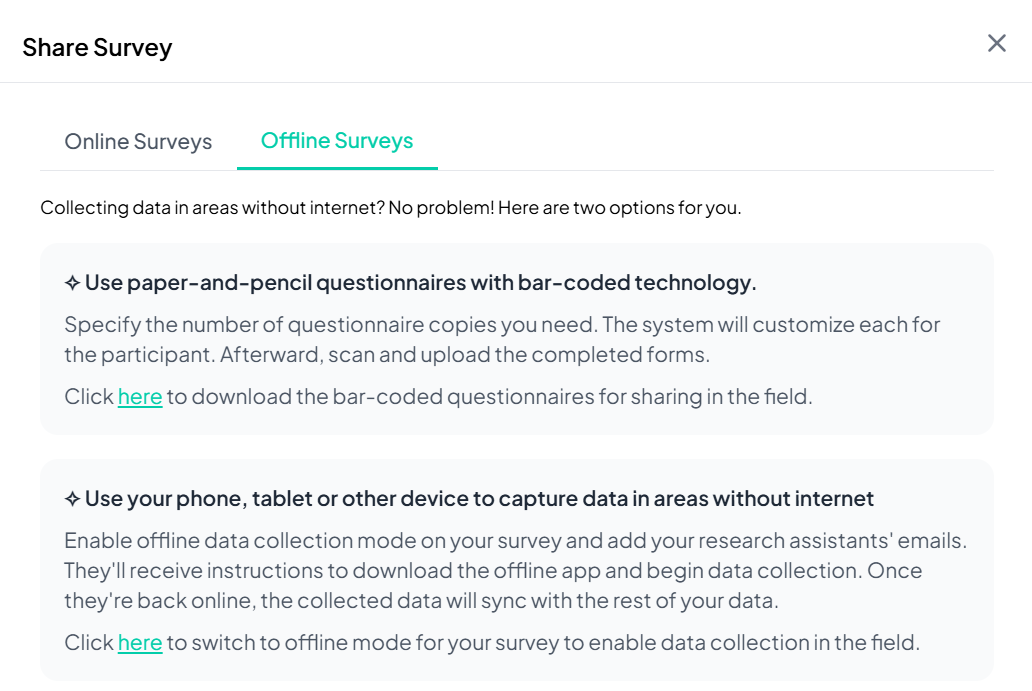Image resolution: width=1032 pixels, height=691 pixels.
Task: Click the sparkle icon beside paper-and-pencil option
Action: coord(70,282)
